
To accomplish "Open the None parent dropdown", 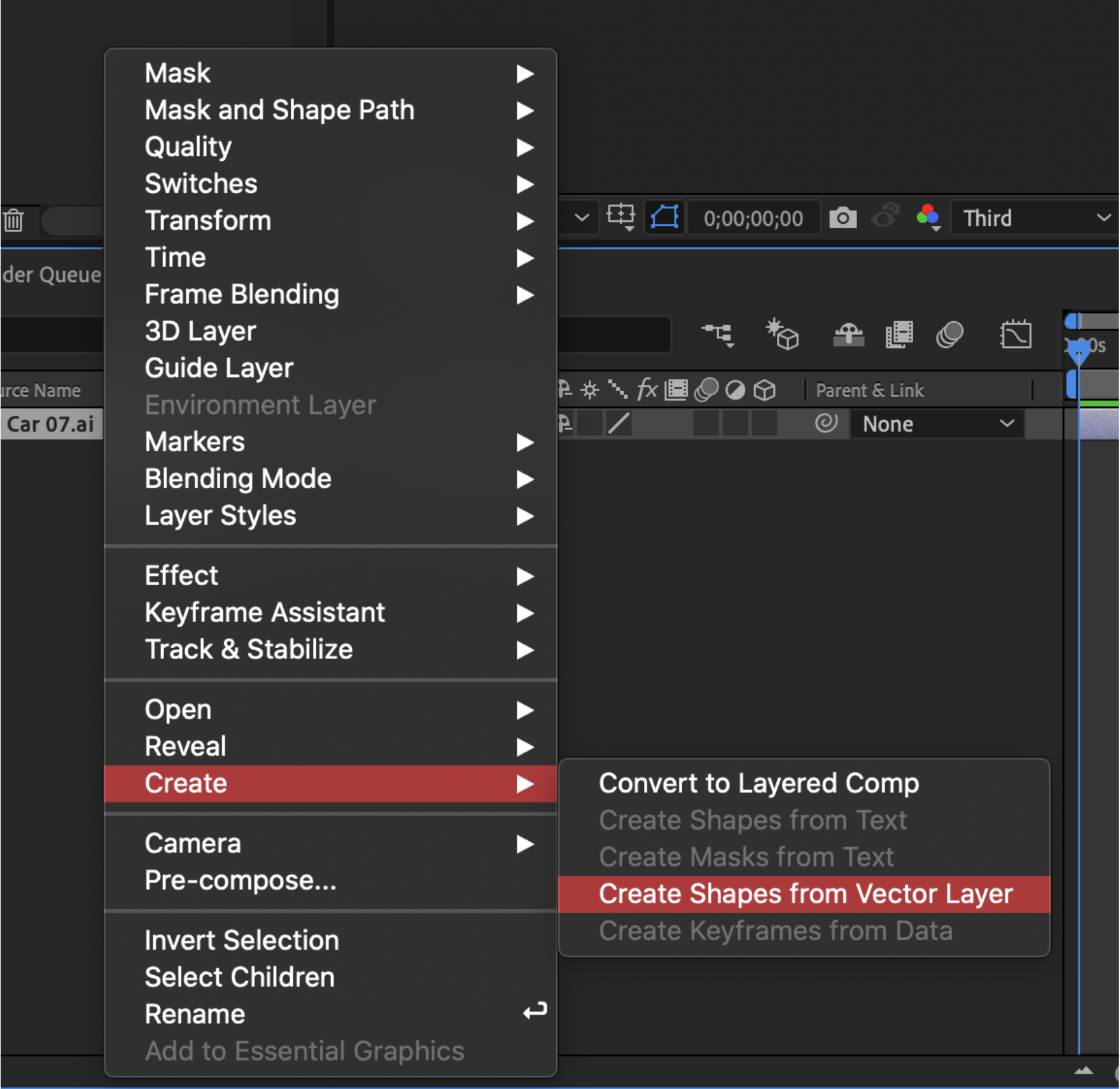I will (937, 424).
